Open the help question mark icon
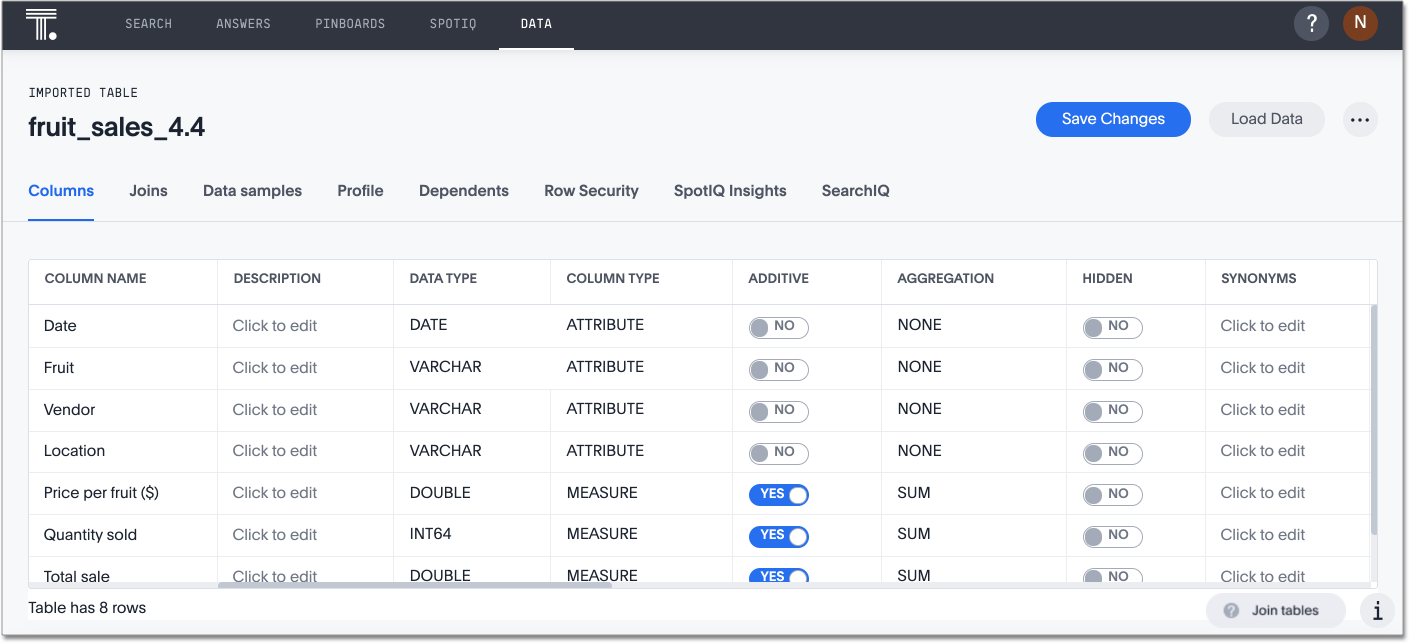Screen dimensions: 1409x643 pos(1311,24)
